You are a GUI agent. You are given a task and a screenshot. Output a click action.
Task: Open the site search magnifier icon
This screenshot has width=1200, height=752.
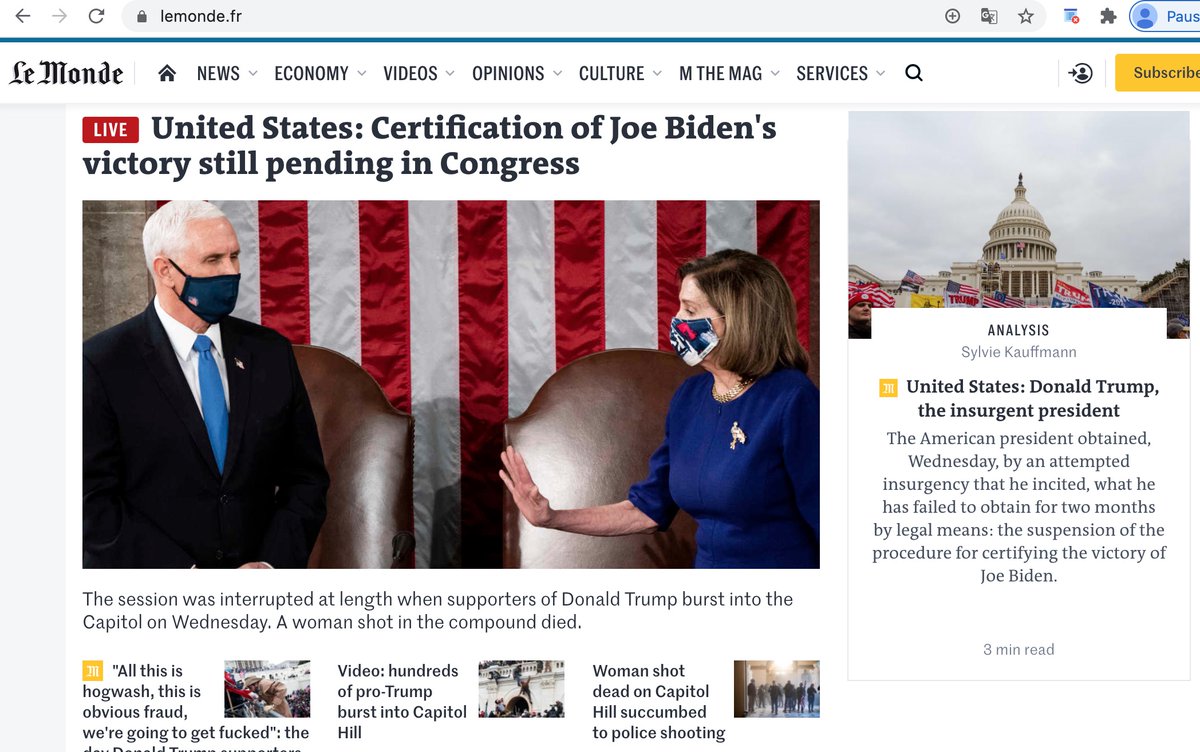pyautogui.click(x=914, y=73)
